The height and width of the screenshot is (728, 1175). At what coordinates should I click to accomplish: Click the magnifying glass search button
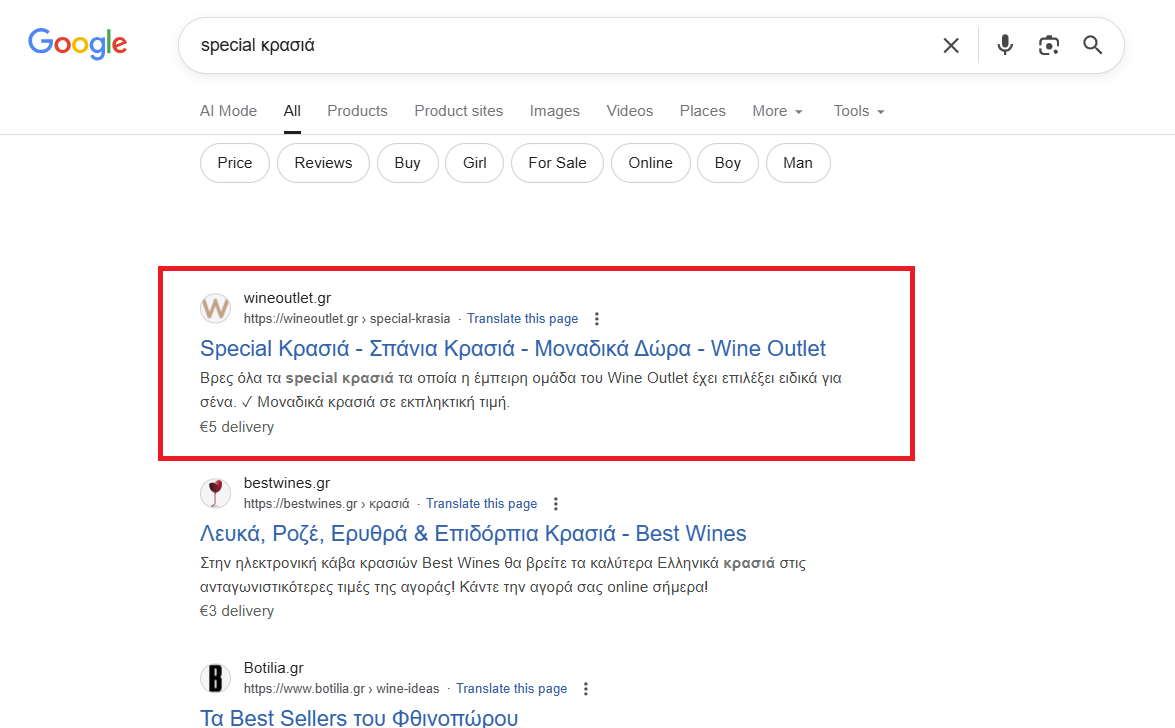(1092, 45)
